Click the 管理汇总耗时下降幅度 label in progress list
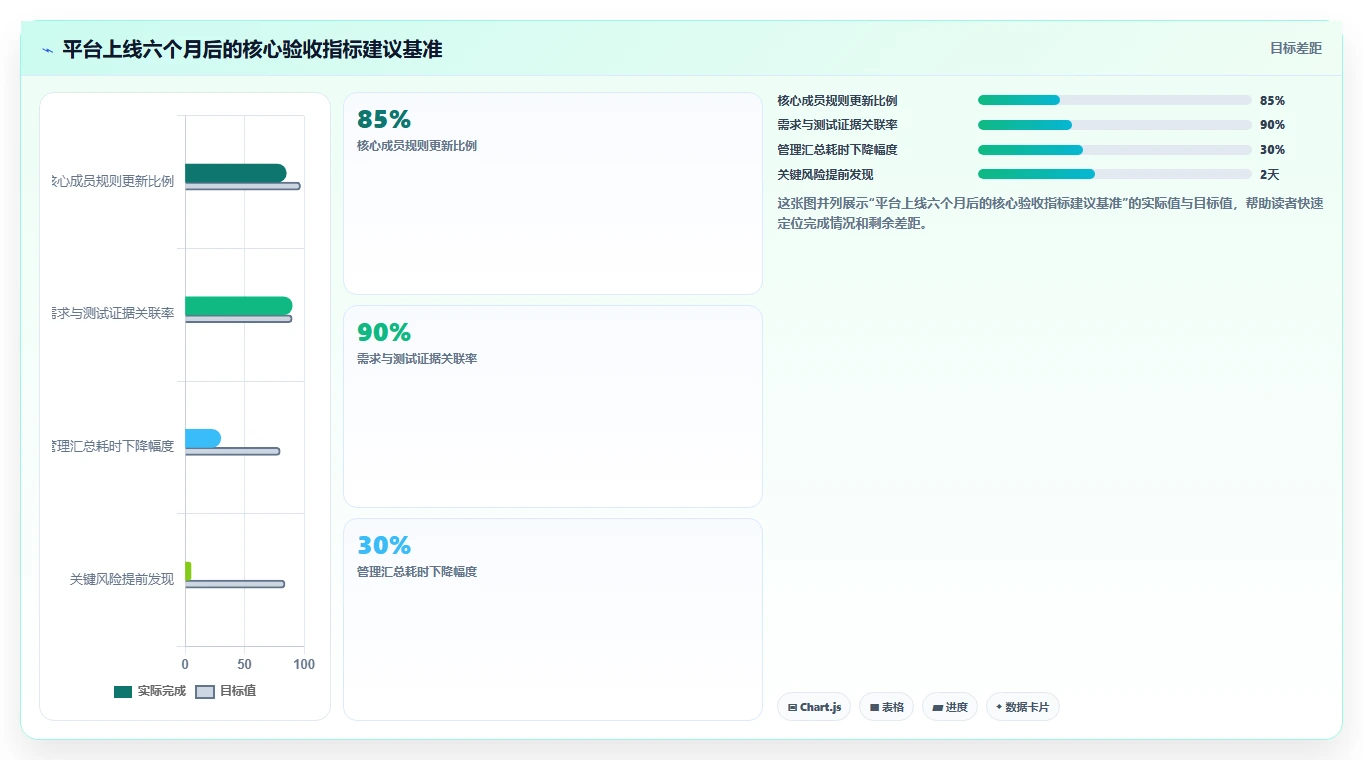 coord(837,150)
